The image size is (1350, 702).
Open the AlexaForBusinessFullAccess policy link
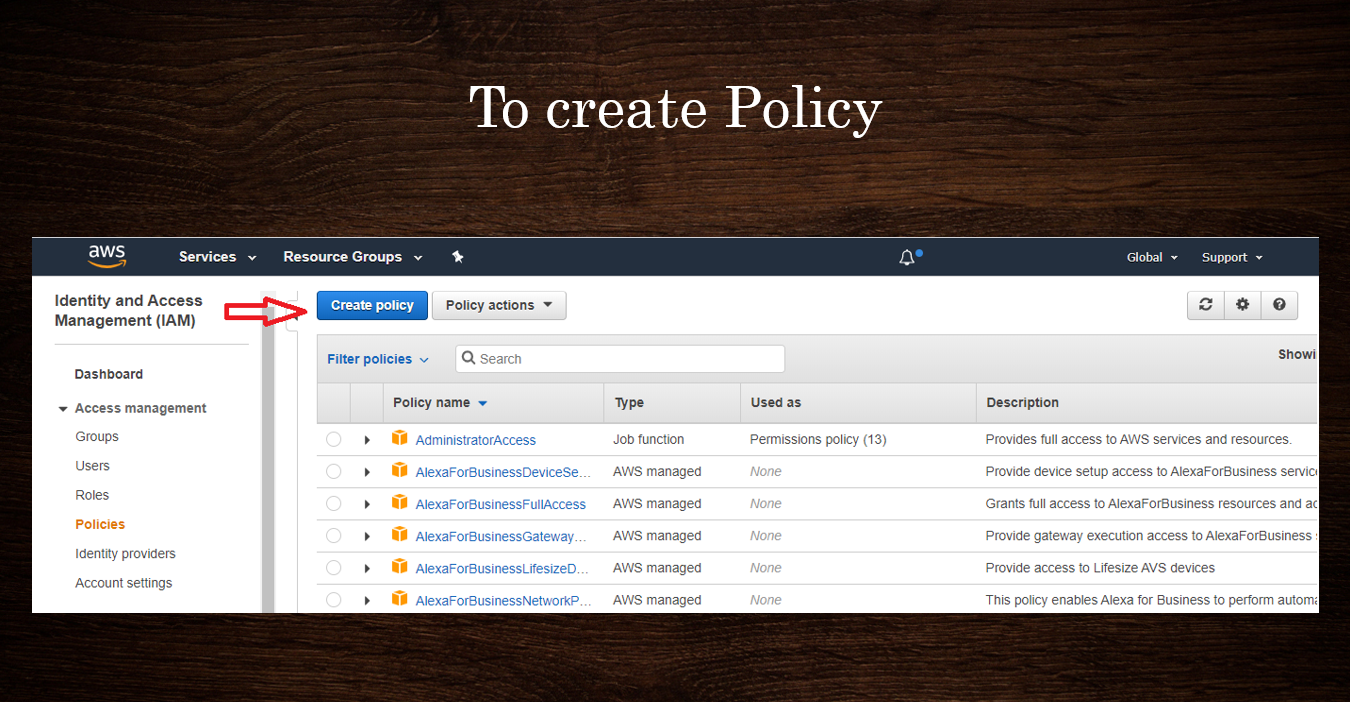[x=501, y=504]
